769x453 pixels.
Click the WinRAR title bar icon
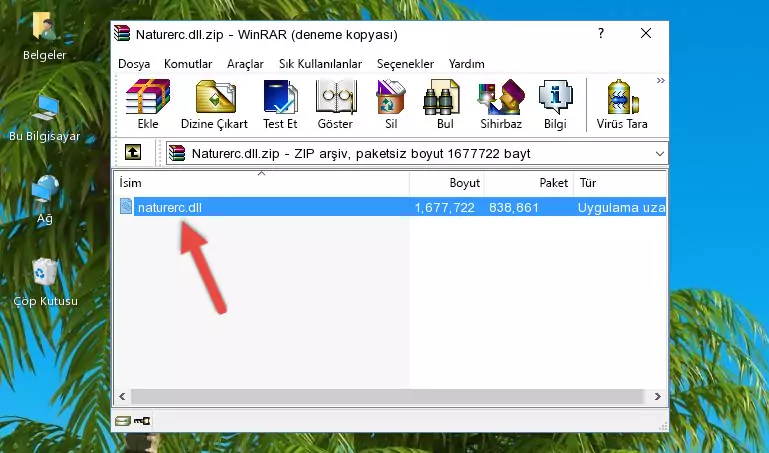tap(122, 33)
